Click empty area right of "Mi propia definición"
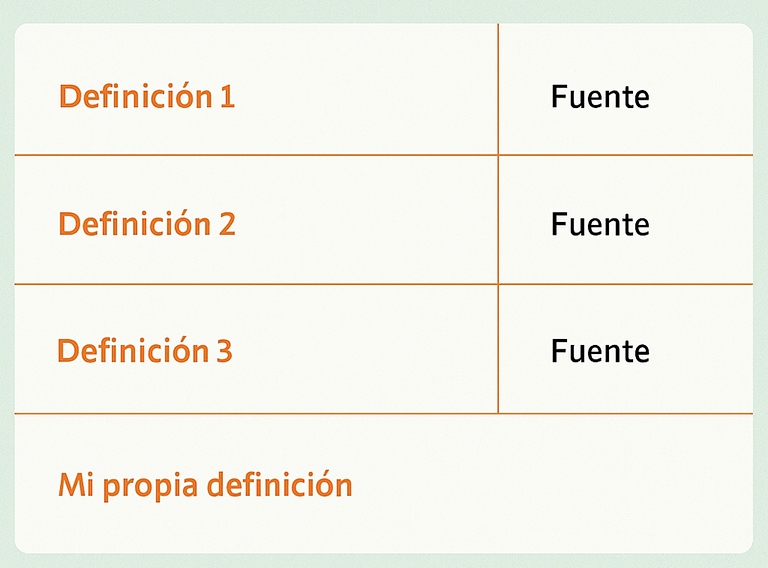The height and width of the screenshot is (568, 768). click(550, 485)
